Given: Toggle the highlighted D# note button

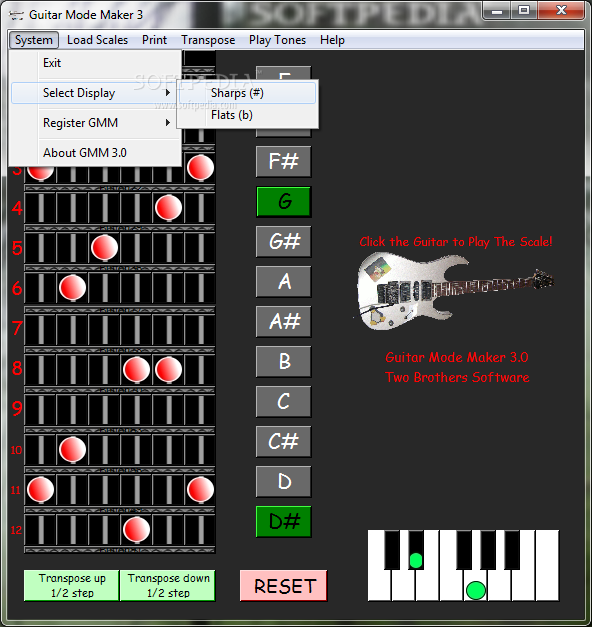Looking at the screenshot, I should (x=284, y=521).
